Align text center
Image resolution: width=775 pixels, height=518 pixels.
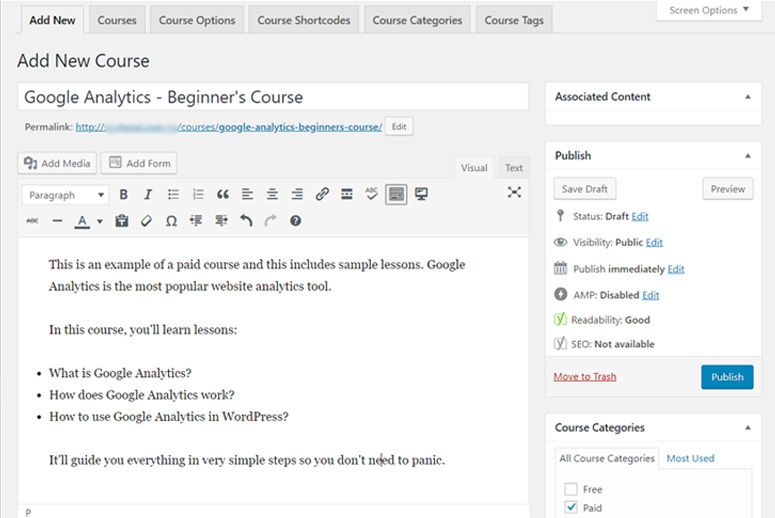(x=272, y=194)
